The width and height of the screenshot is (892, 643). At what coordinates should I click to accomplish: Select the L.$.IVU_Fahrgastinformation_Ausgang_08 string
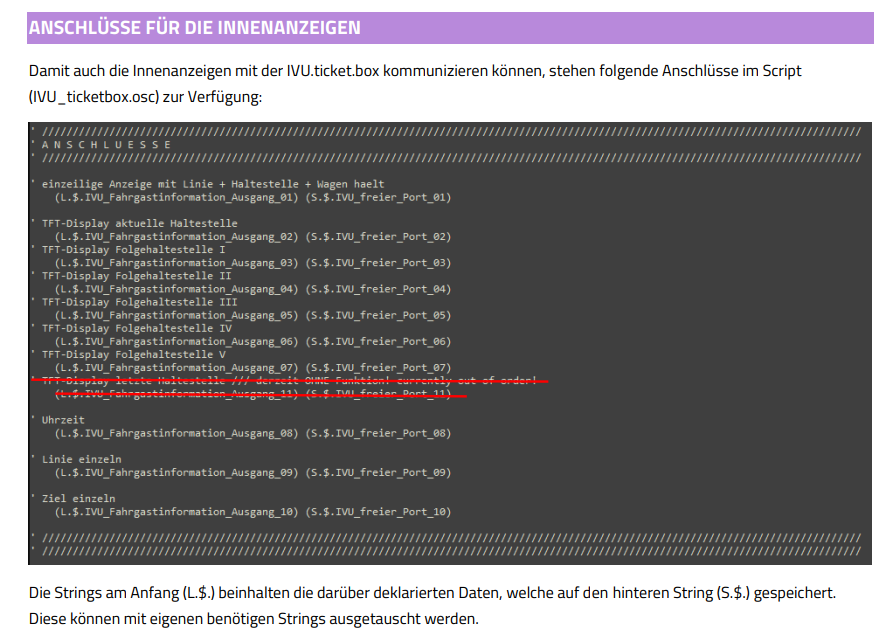pyautogui.click(x=177, y=433)
